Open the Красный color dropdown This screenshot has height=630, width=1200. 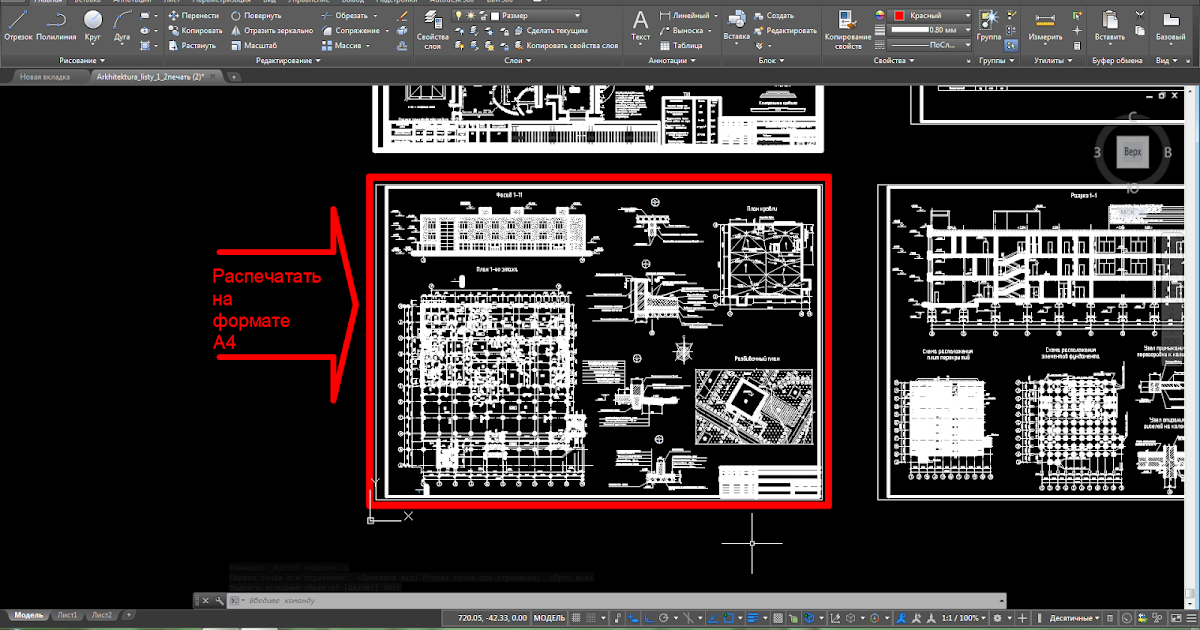[931, 16]
